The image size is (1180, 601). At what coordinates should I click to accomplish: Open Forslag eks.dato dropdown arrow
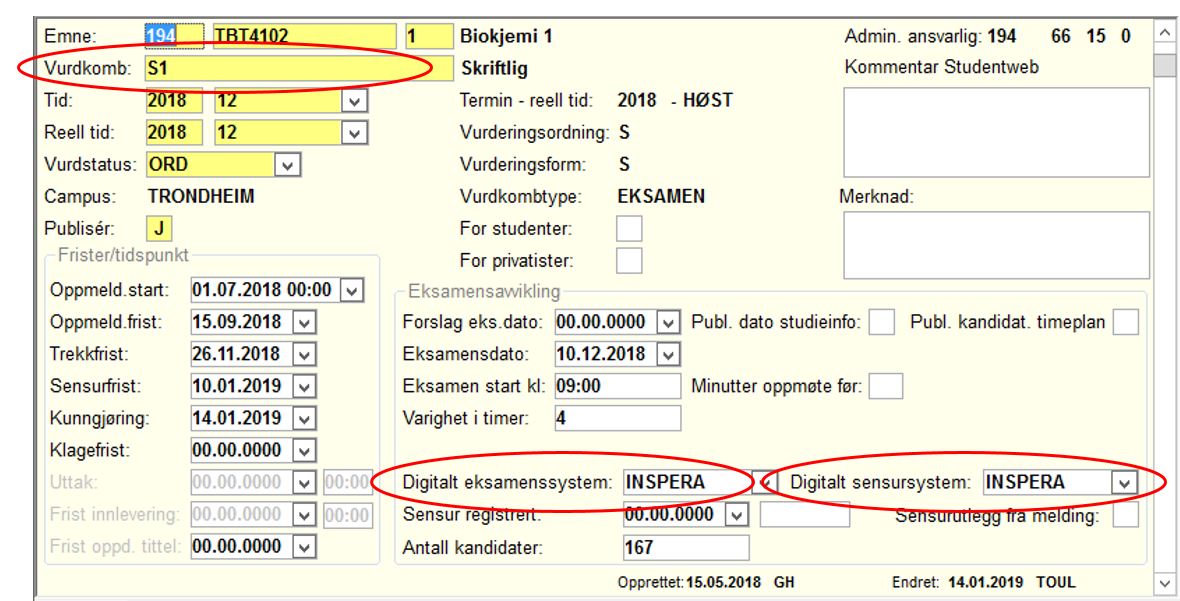(x=668, y=322)
